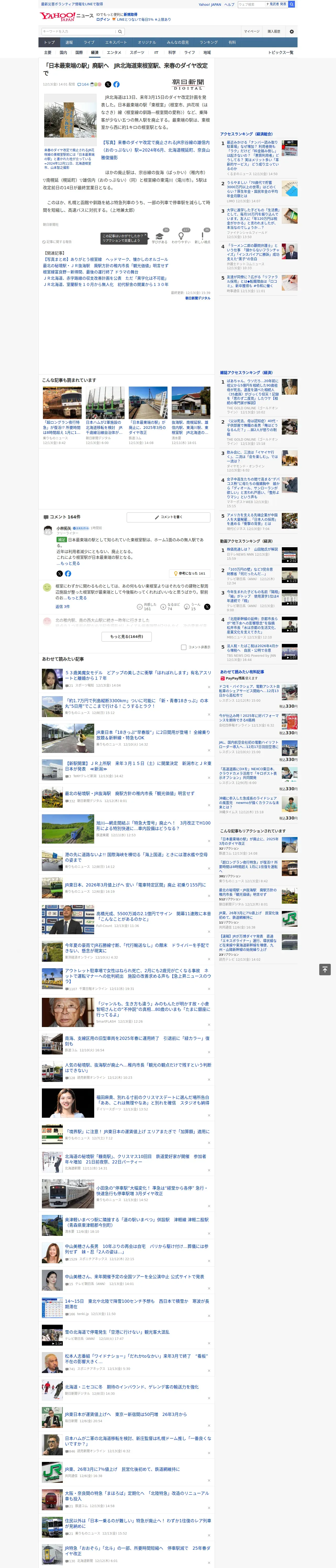Open the エキスパート navigation tab
This screenshot has width=336, height=1568.
(x=116, y=43)
